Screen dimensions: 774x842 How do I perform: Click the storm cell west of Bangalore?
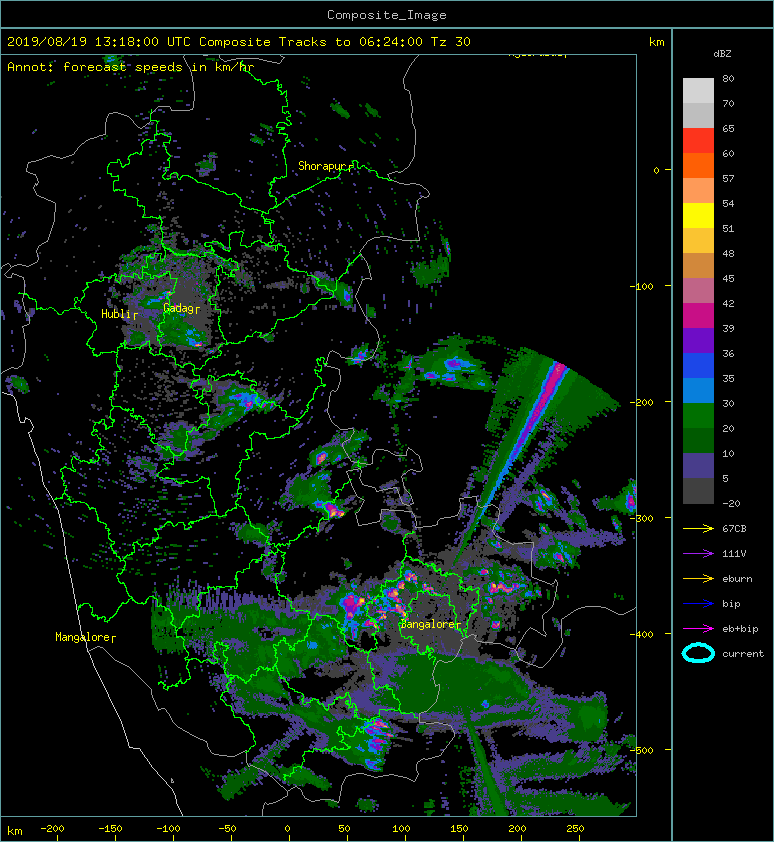tap(353, 606)
